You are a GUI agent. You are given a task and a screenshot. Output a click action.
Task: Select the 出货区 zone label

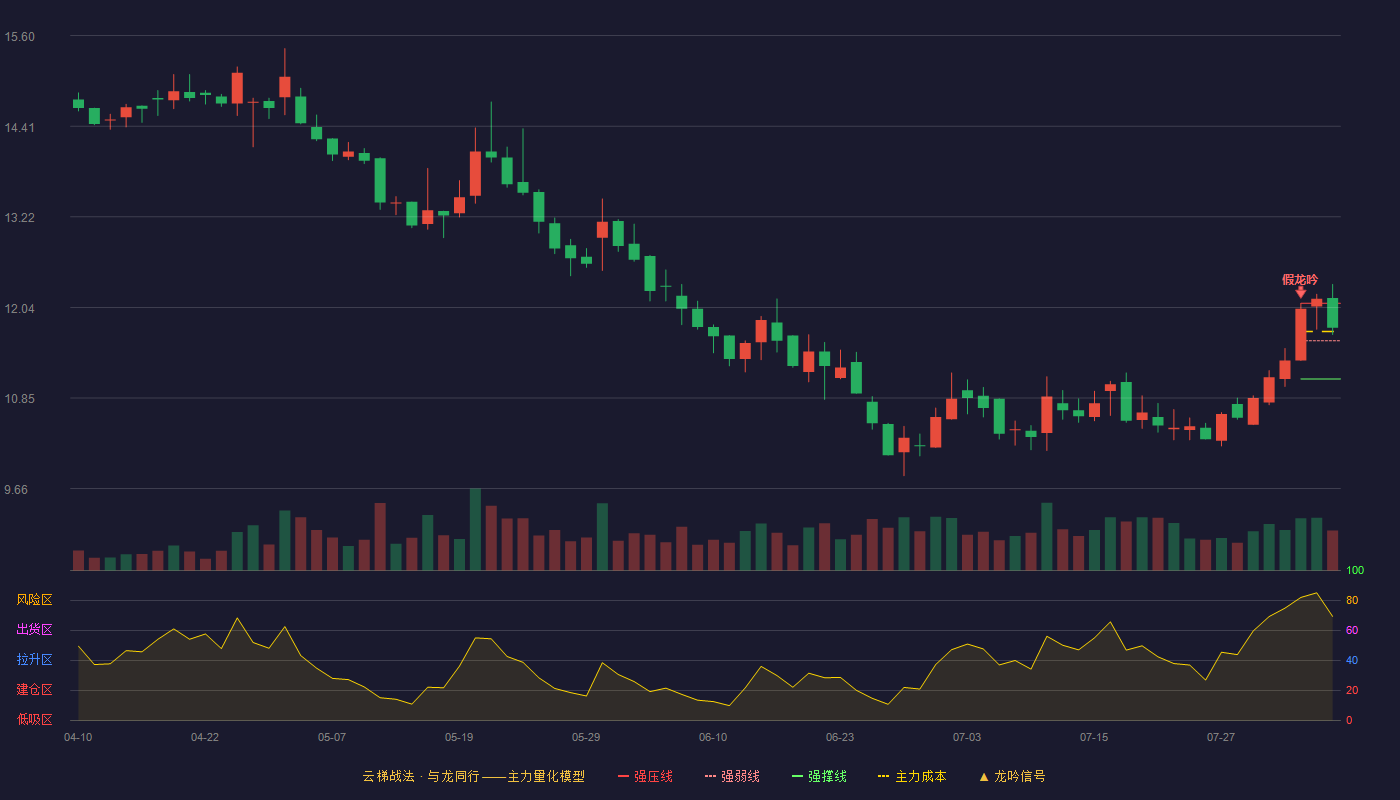[x=34, y=630]
